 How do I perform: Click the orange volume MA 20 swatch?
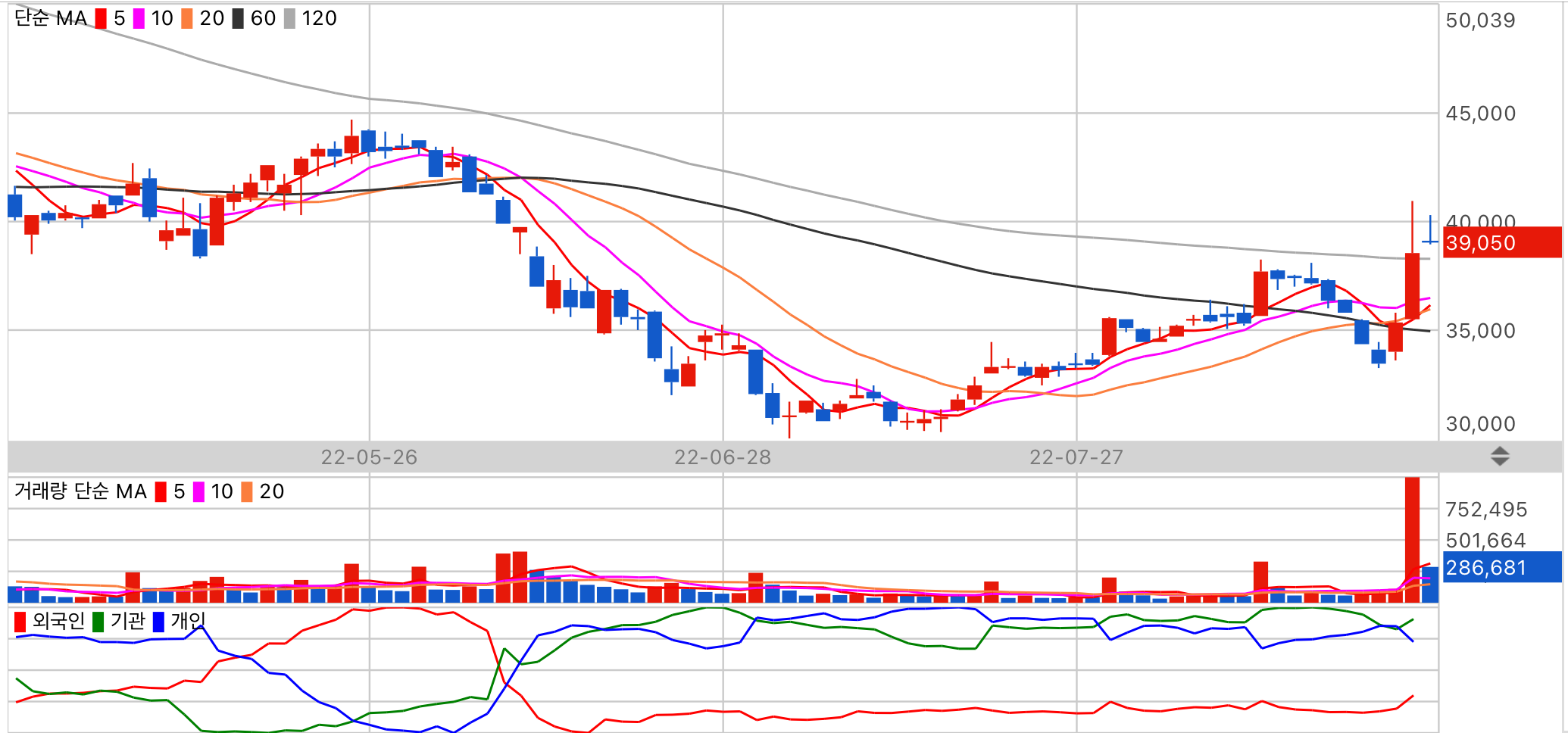point(247,492)
